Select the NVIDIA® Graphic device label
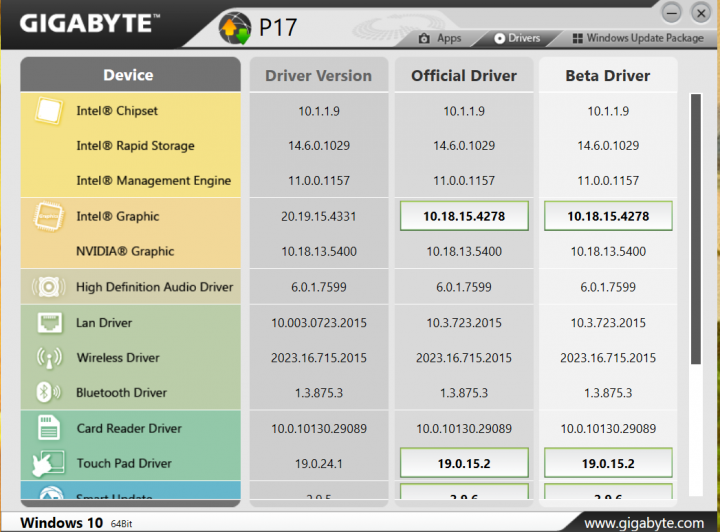This screenshot has width=720, height=532. (x=125, y=251)
